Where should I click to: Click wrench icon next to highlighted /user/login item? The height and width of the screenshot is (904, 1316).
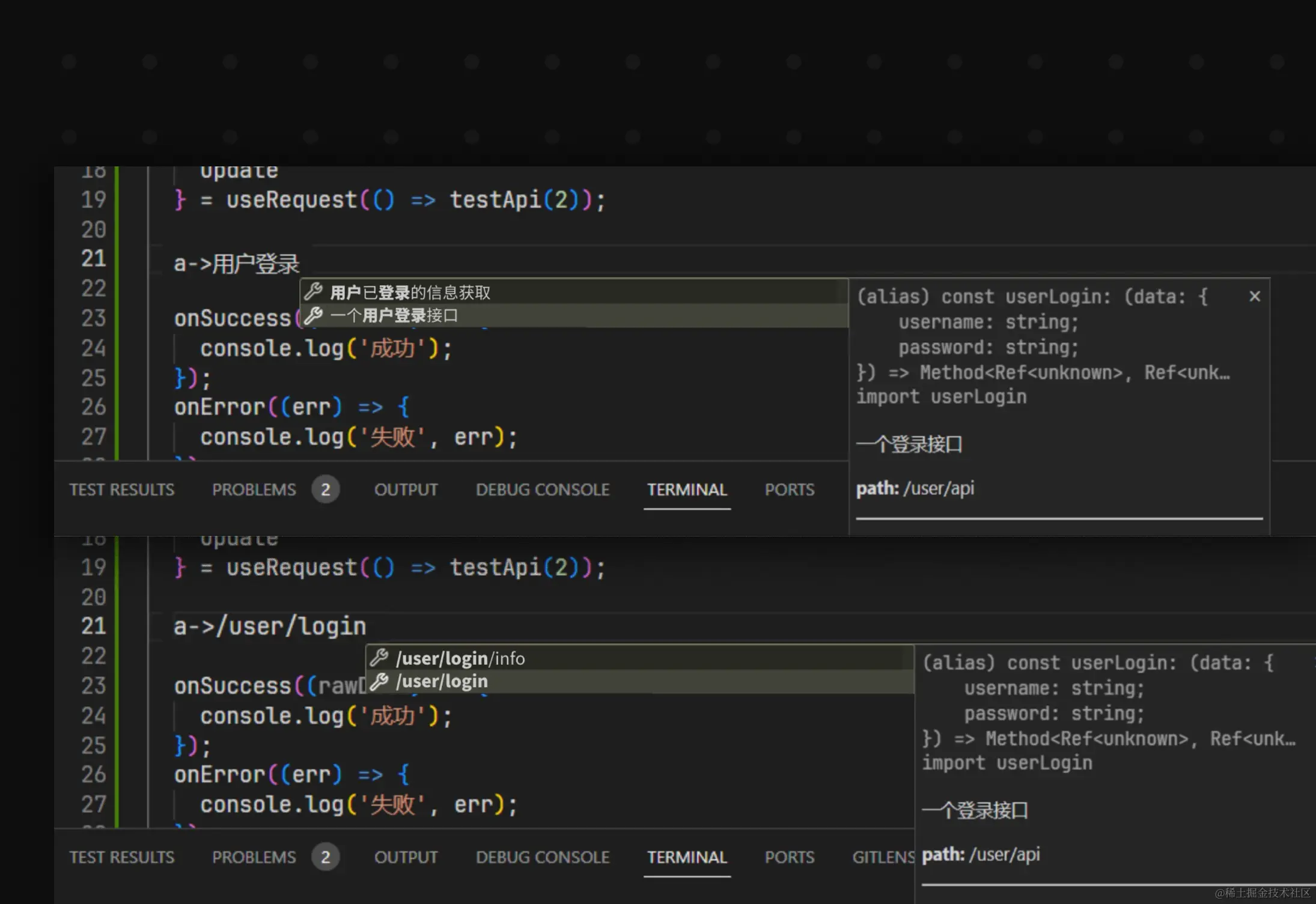379,681
